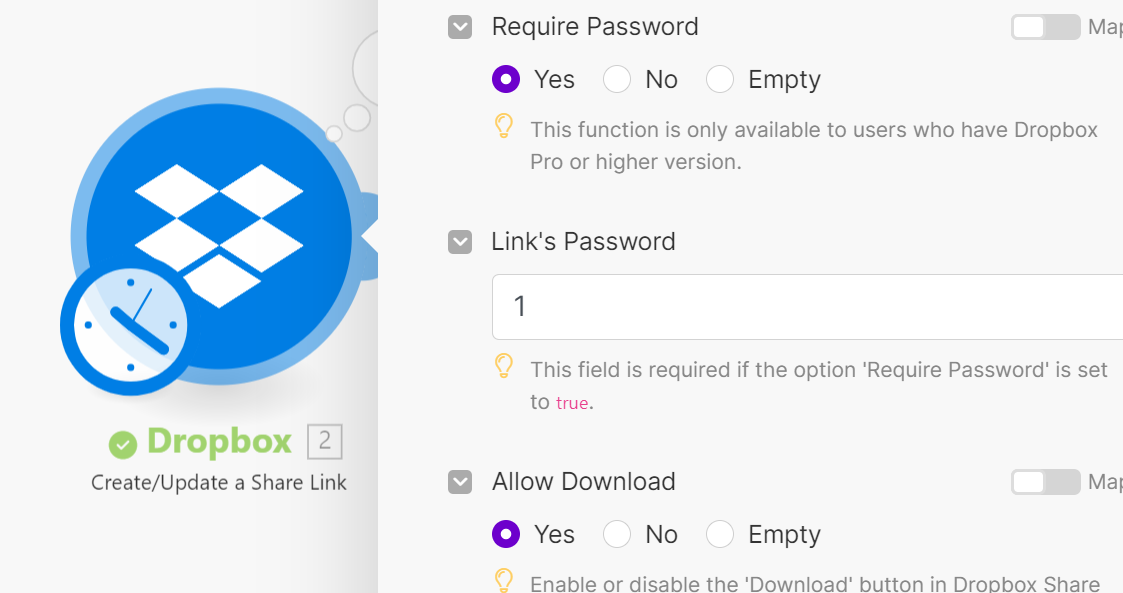Select Empty for Require Password
Screen dimensions: 1123x593
coord(720,79)
